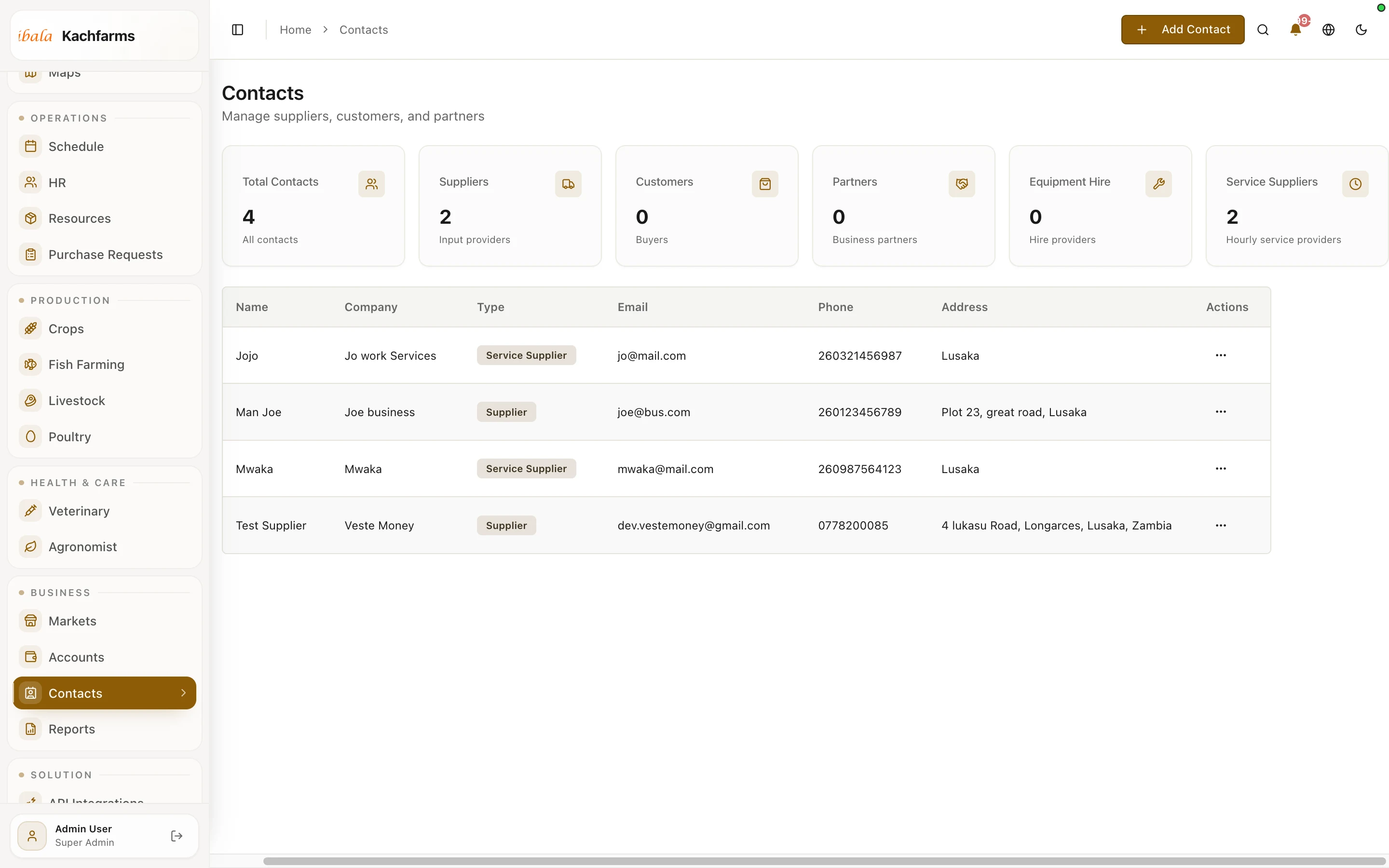
Task: Click the Kachfarms logo header
Action: coord(105,36)
